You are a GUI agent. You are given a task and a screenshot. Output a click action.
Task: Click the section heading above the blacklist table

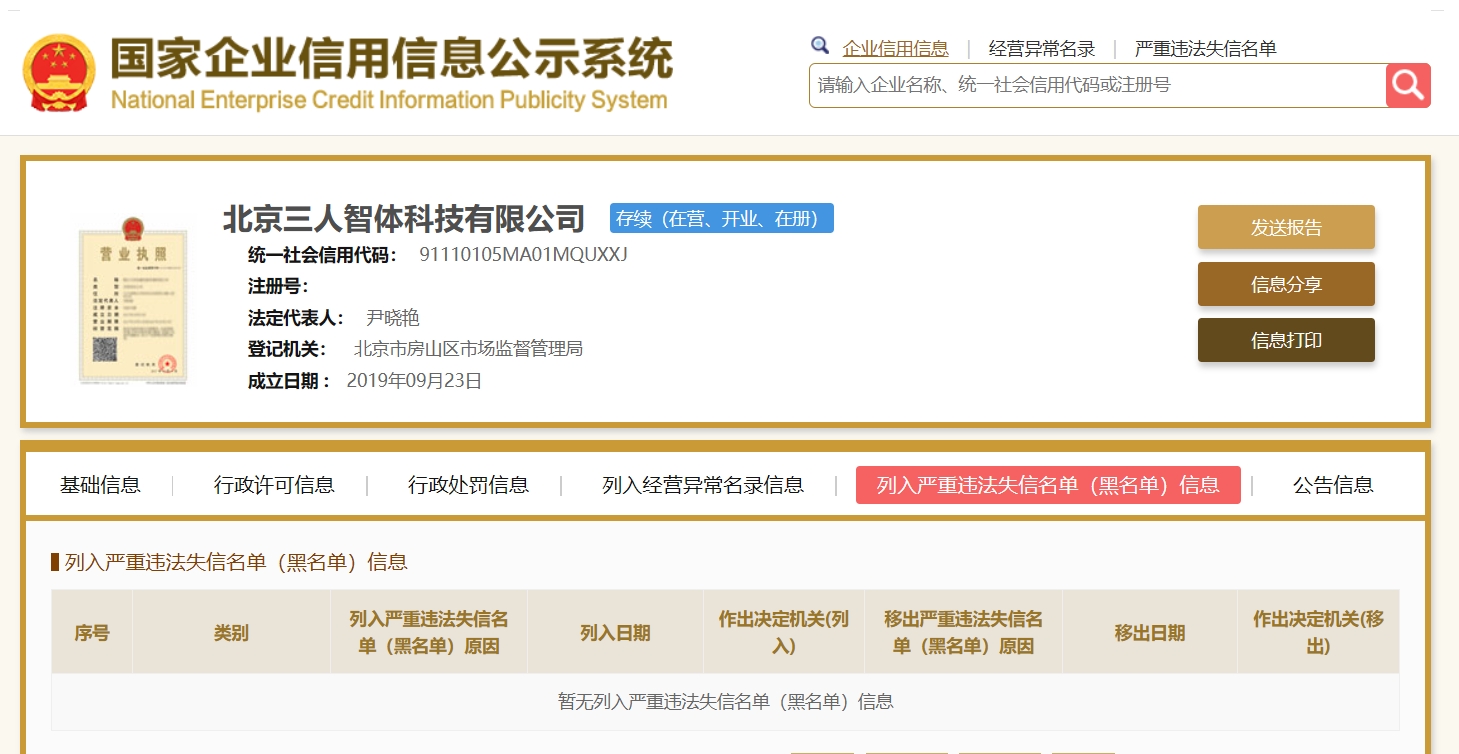(236, 562)
